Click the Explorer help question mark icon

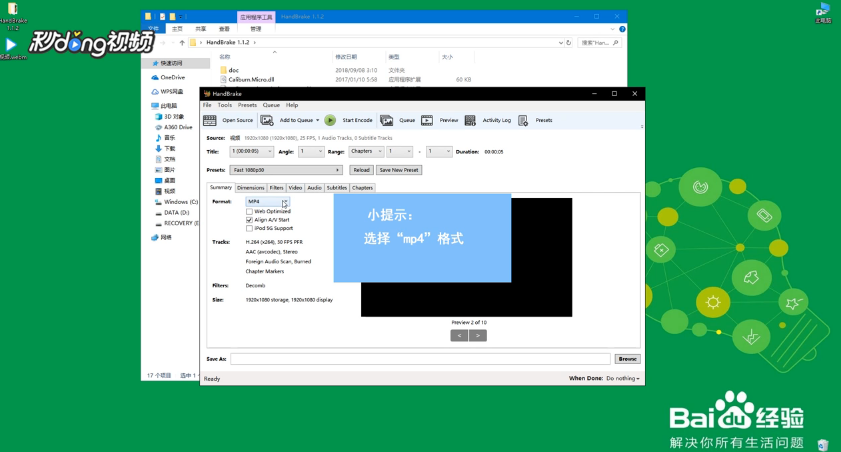(x=622, y=29)
